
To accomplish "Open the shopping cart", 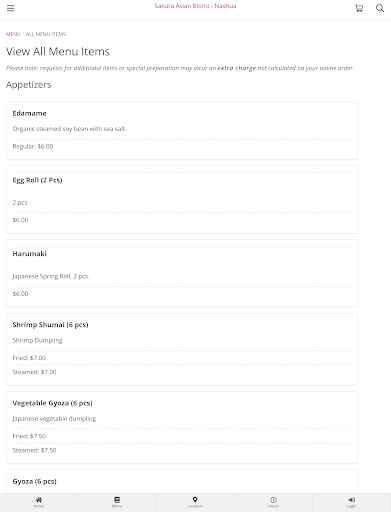I will tap(359, 8).
